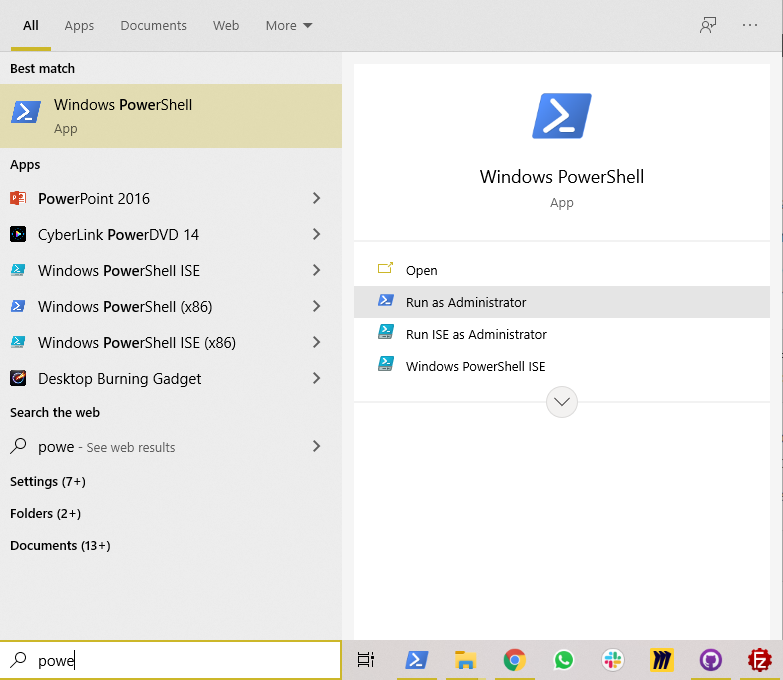
Task: Click the Open action
Action: click(x=562, y=270)
